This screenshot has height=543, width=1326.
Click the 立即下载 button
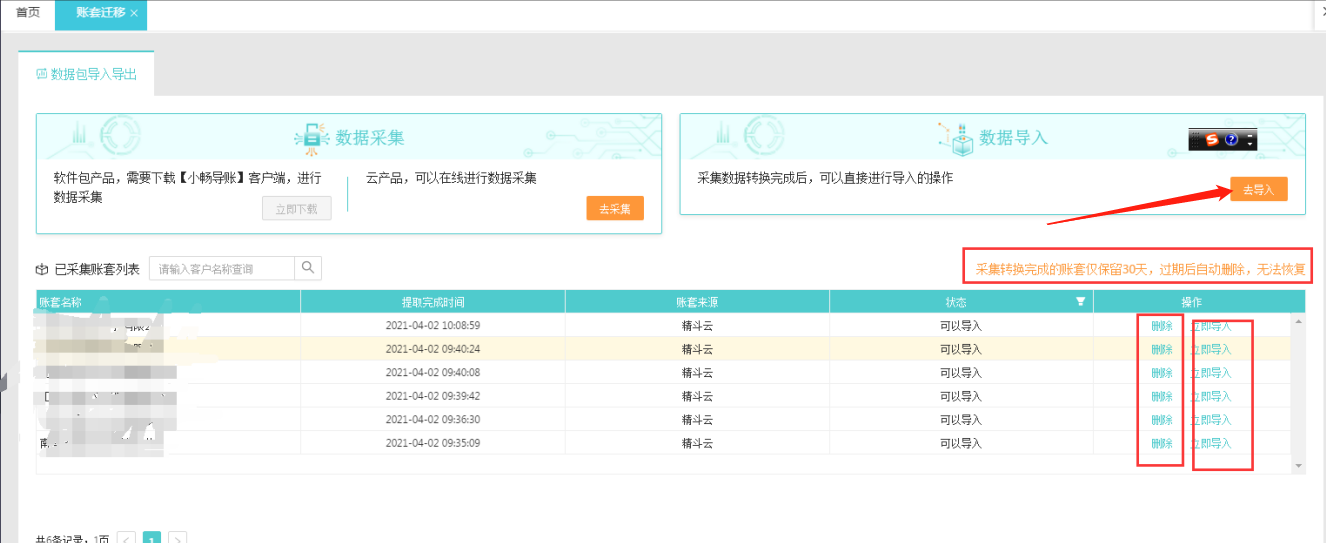pyautogui.click(x=296, y=208)
